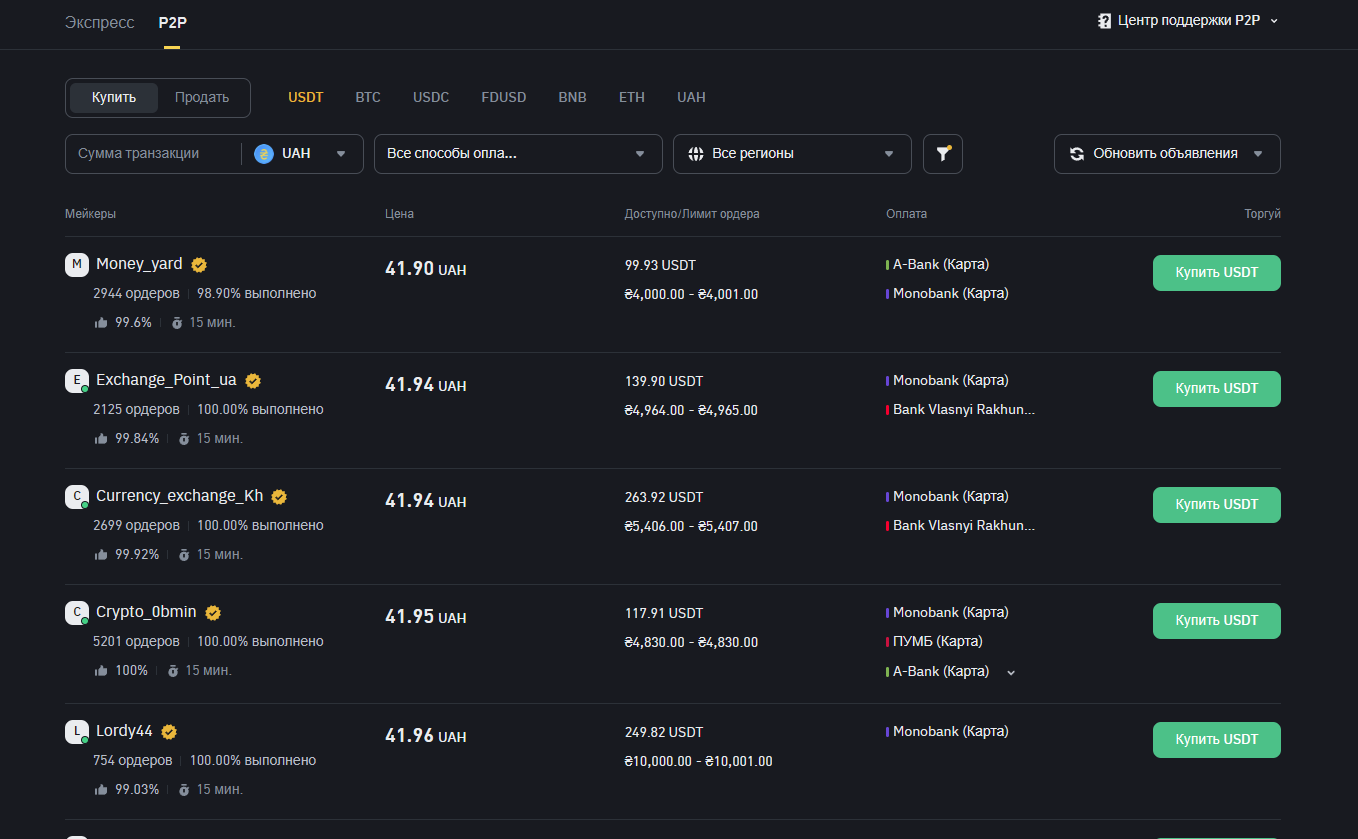Viewport: 1358px width, 839px height.
Task: Click Currency_exchange_Kh avatar letter C
Action: click(77, 497)
